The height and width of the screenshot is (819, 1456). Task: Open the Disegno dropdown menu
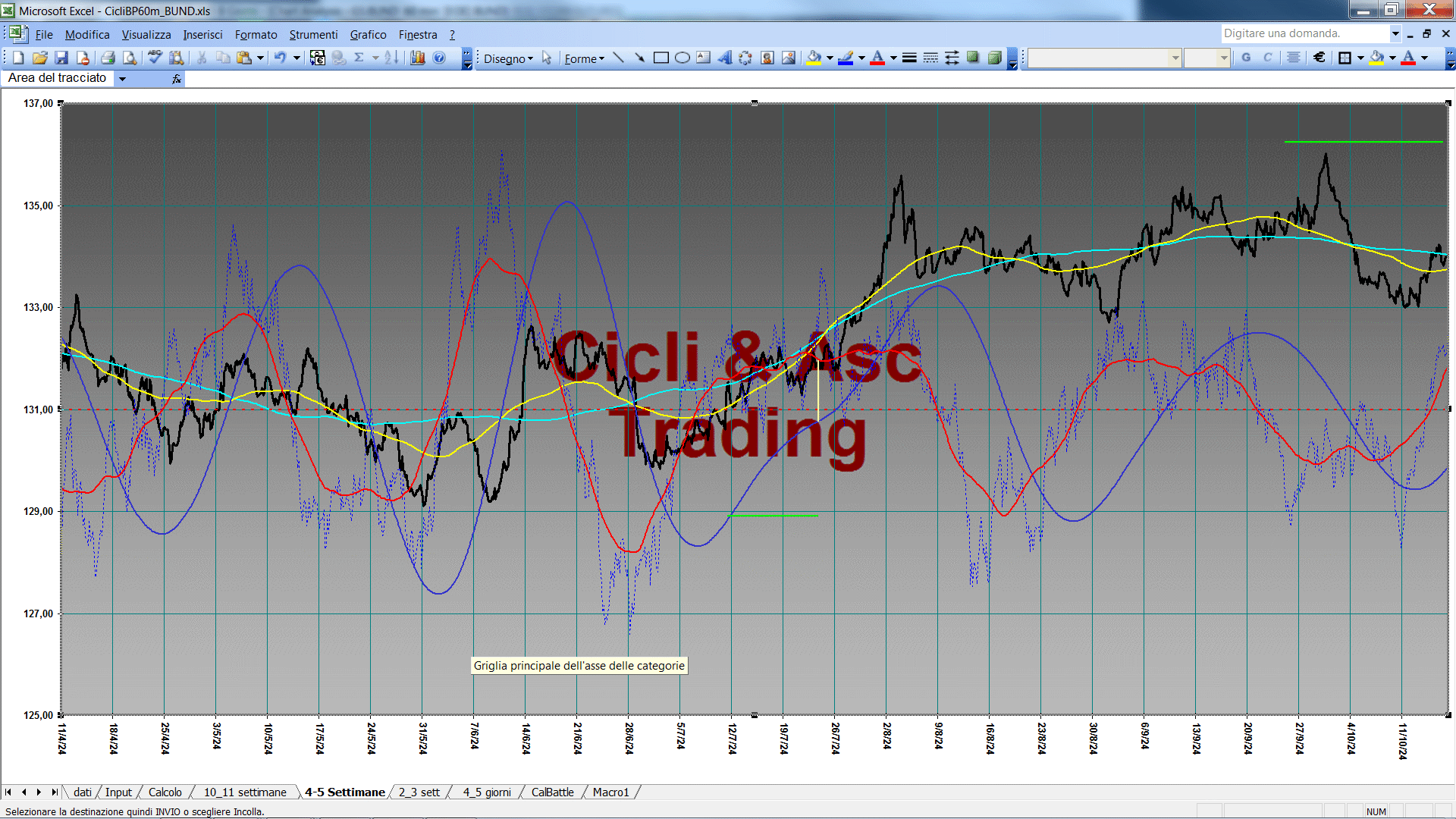point(508,58)
